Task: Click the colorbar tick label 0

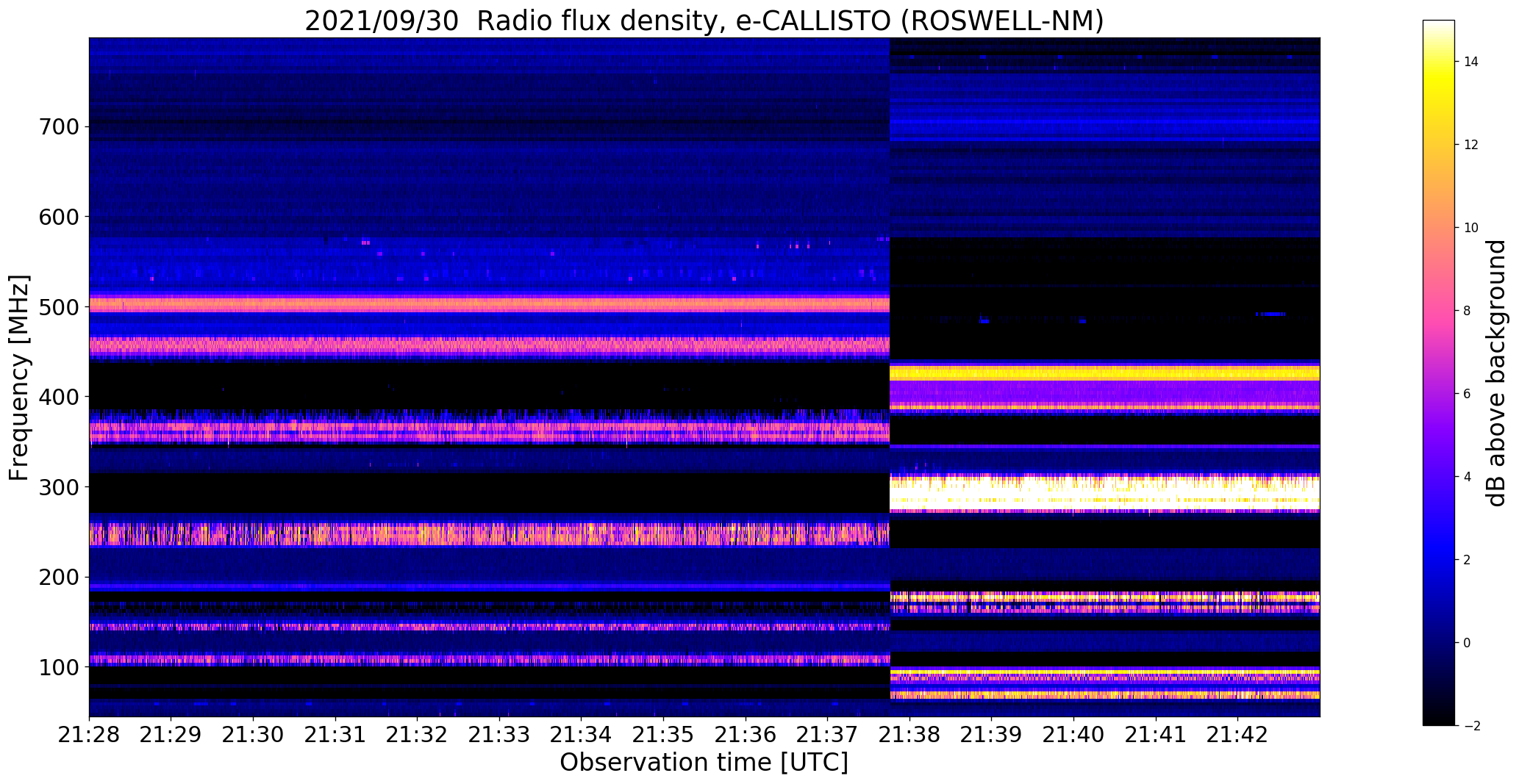Action: click(1467, 643)
